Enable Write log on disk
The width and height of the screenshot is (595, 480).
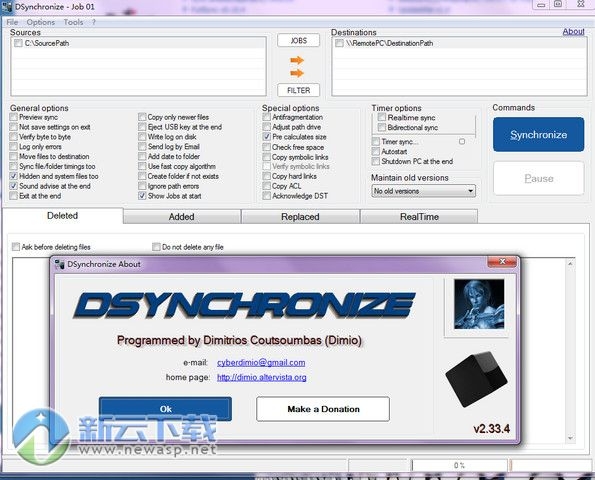[x=142, y=137]
